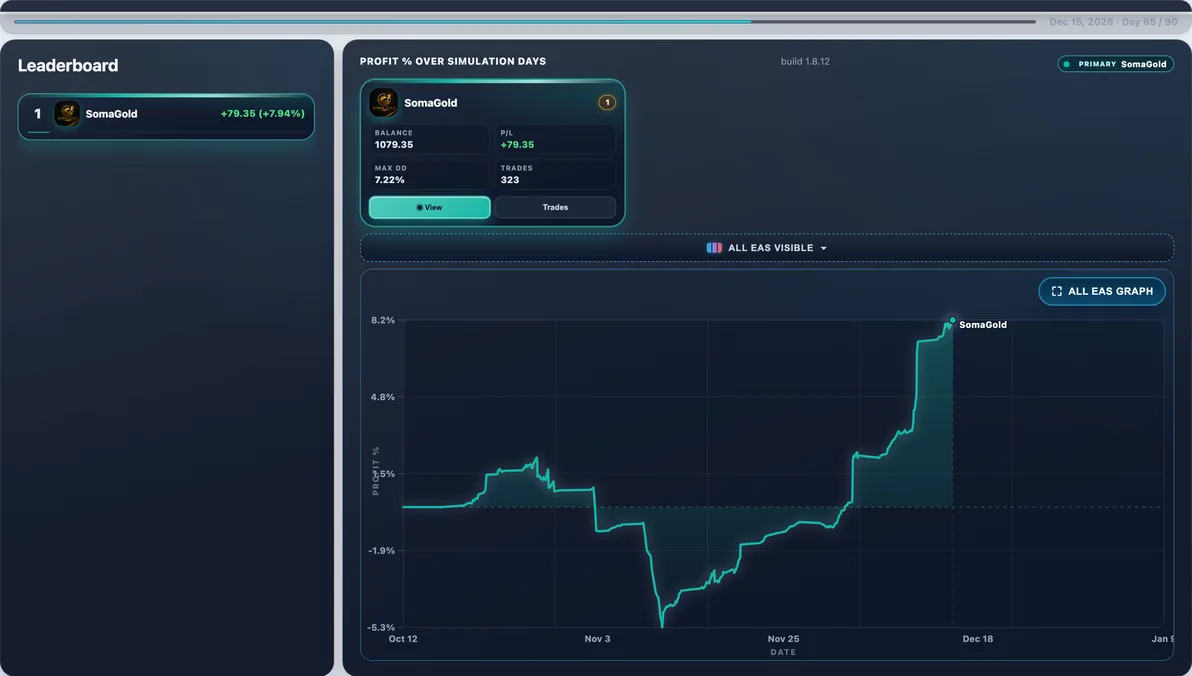Click the Nov 3 date label on the x-axis
The height and width of the screenshot is (676, 1192).
pos(597,639)
